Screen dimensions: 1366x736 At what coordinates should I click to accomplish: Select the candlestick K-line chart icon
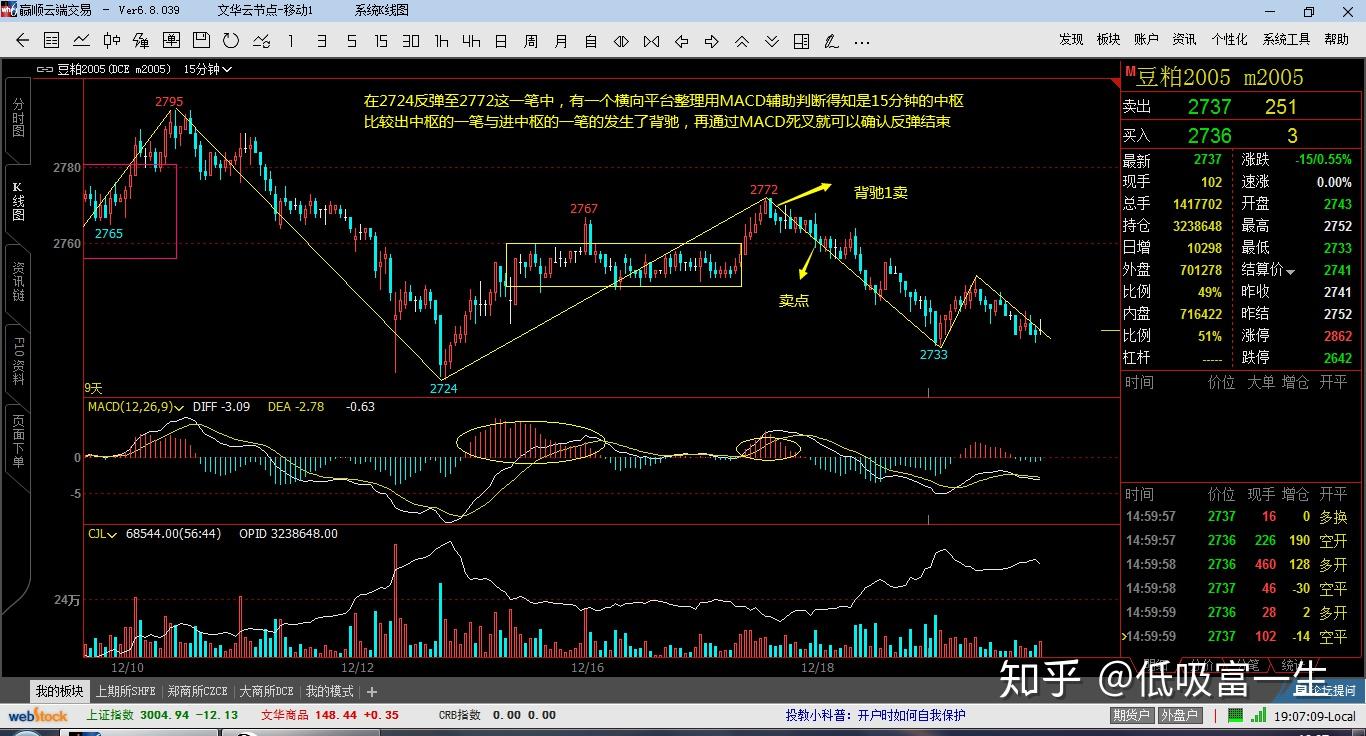[x=112, y=41]
